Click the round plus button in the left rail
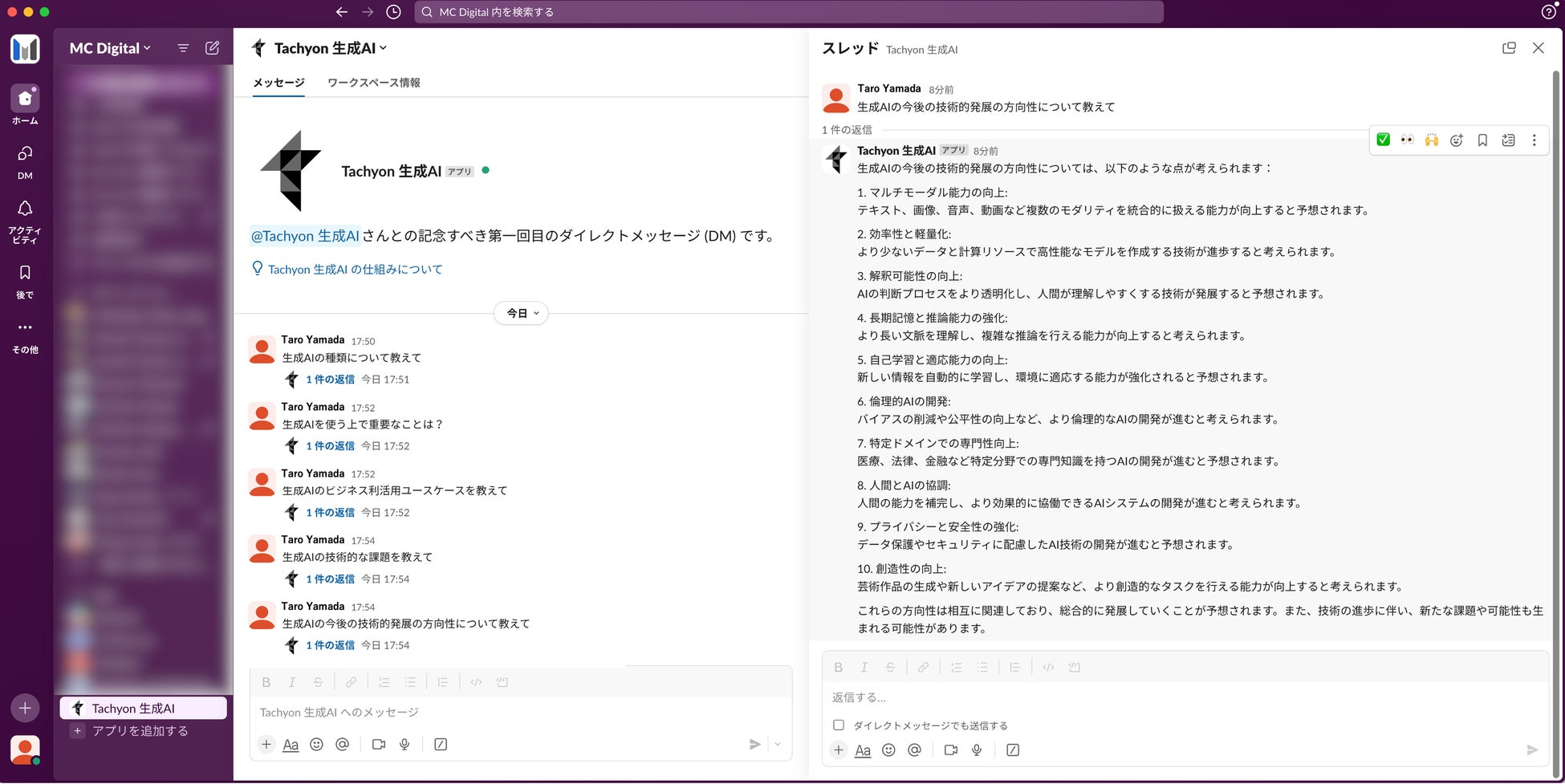The height and width of the screenshot is (784, 1565). [x=25, y=708]
